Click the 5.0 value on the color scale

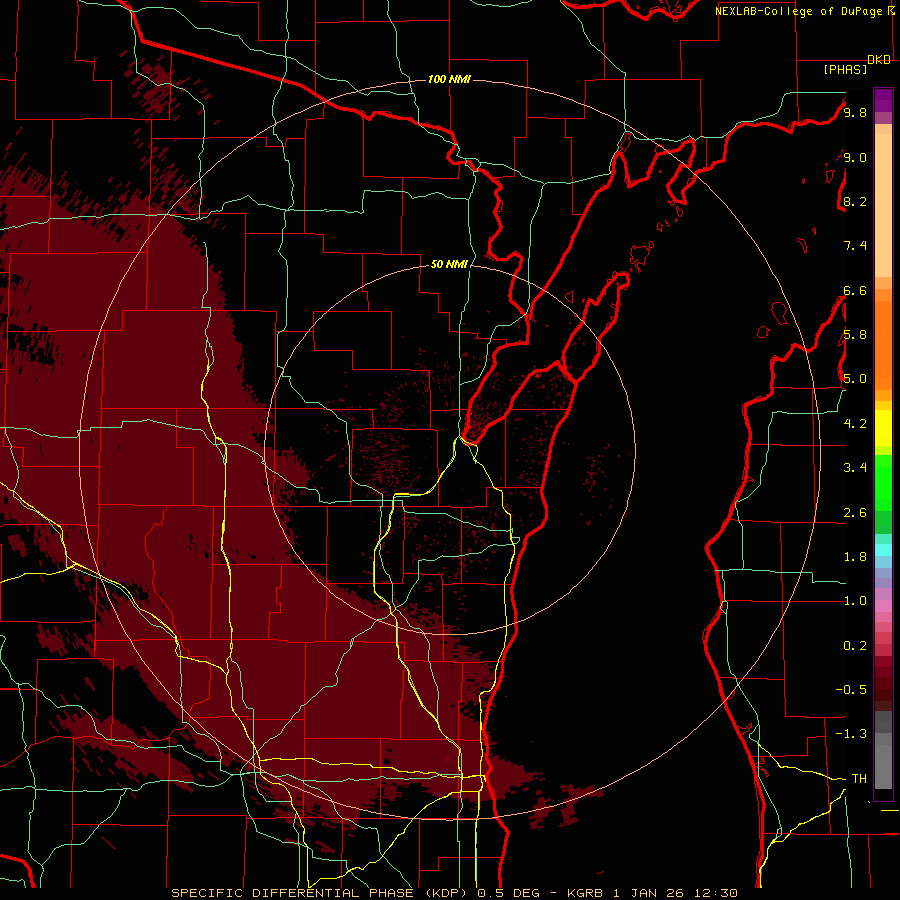click(x=855, y=379)
